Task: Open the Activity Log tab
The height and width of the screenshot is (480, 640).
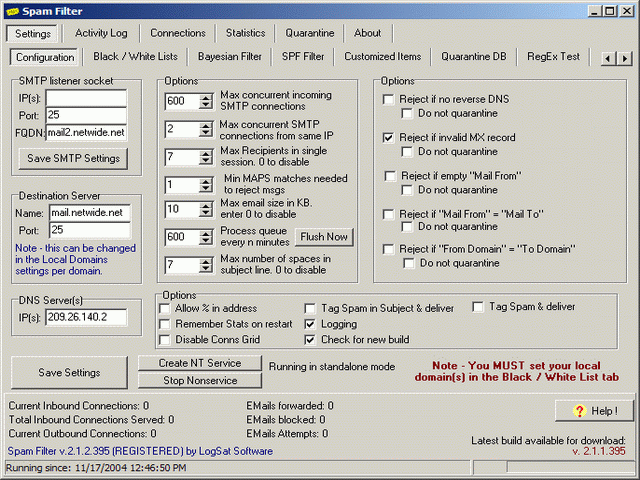Action: (101, 33)
